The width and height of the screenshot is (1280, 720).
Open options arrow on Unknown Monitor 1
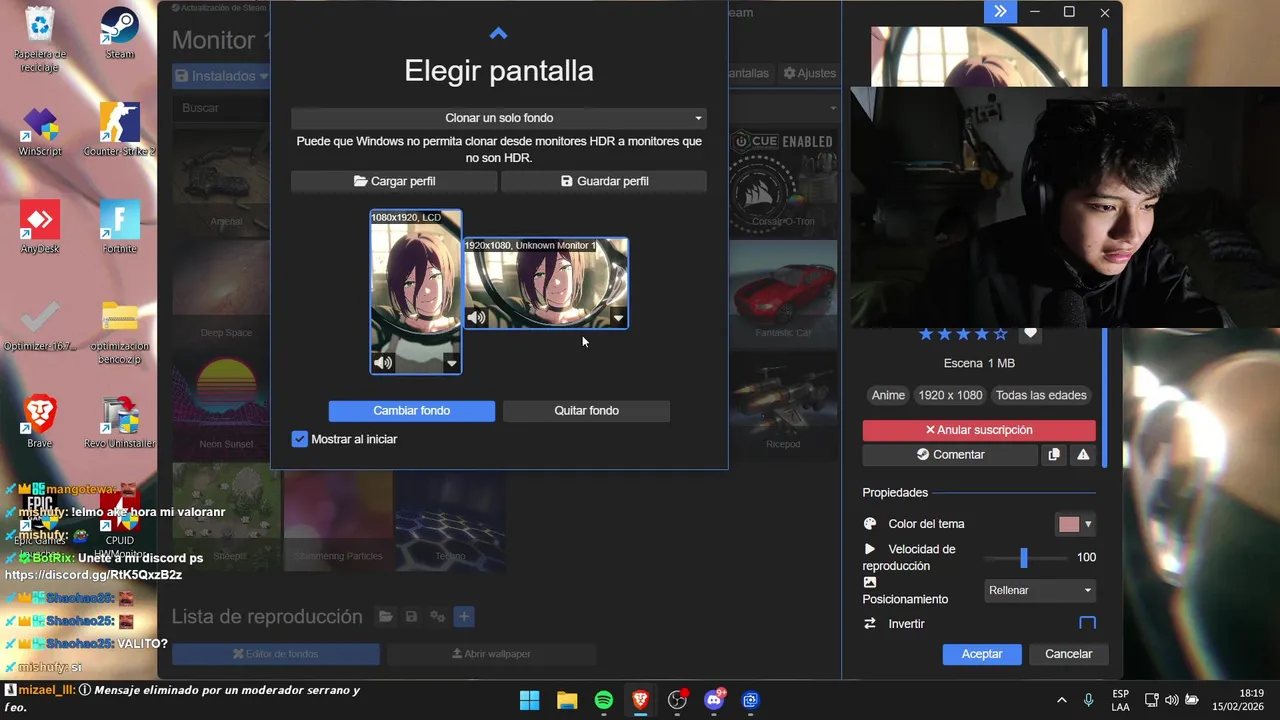click(x=618, y=318)
